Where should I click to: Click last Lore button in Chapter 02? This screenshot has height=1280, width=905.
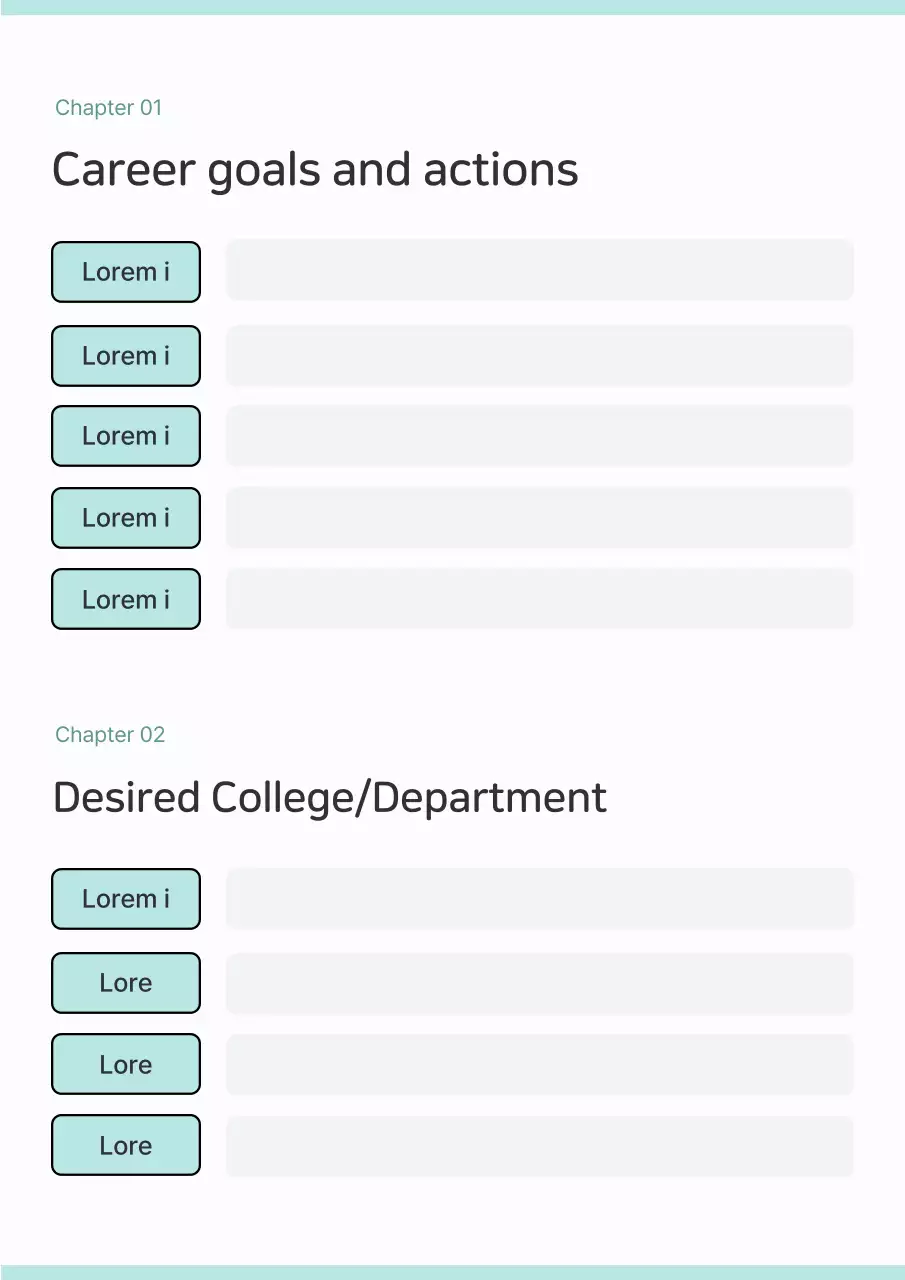point(126,1145)
